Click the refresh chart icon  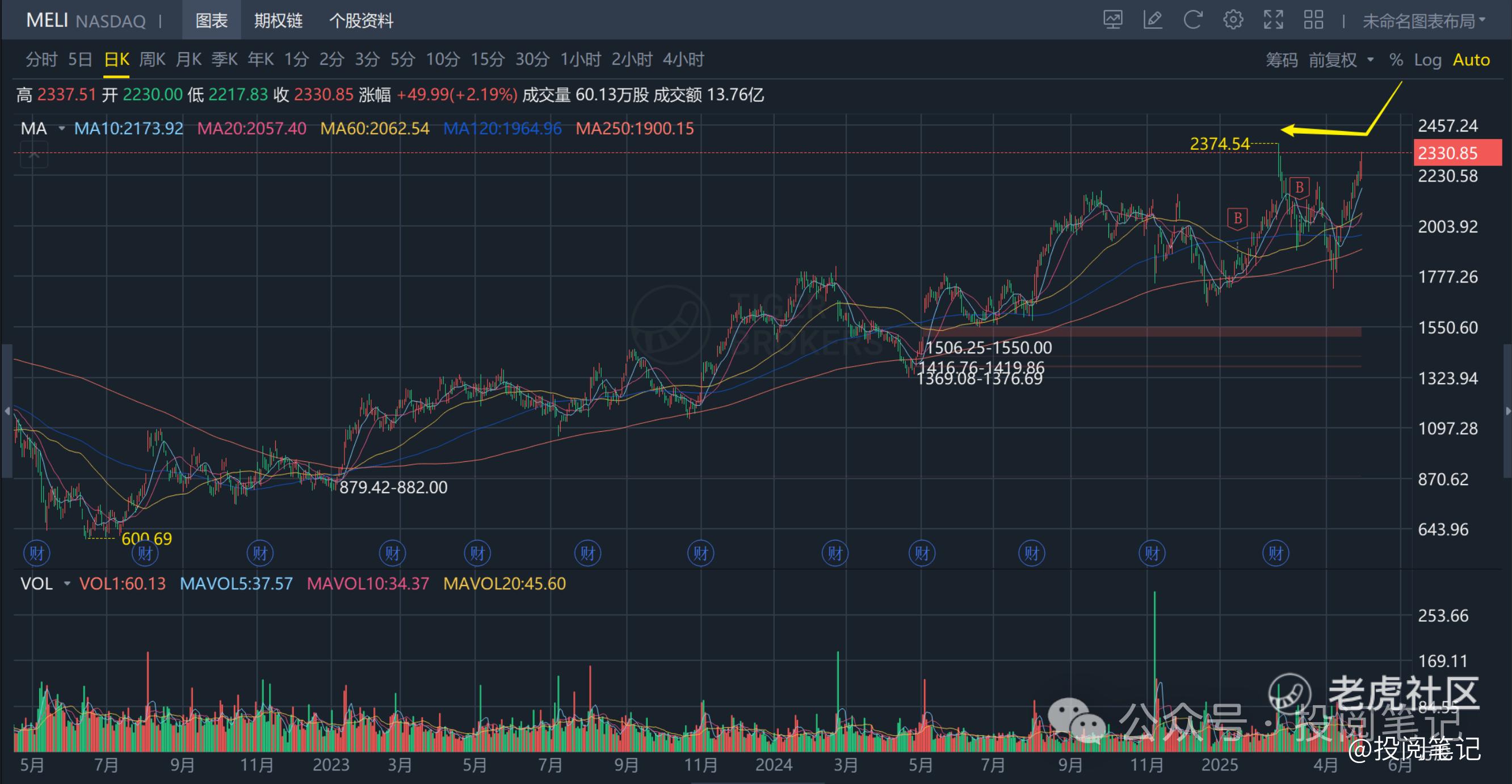(x=1192, y=20)
